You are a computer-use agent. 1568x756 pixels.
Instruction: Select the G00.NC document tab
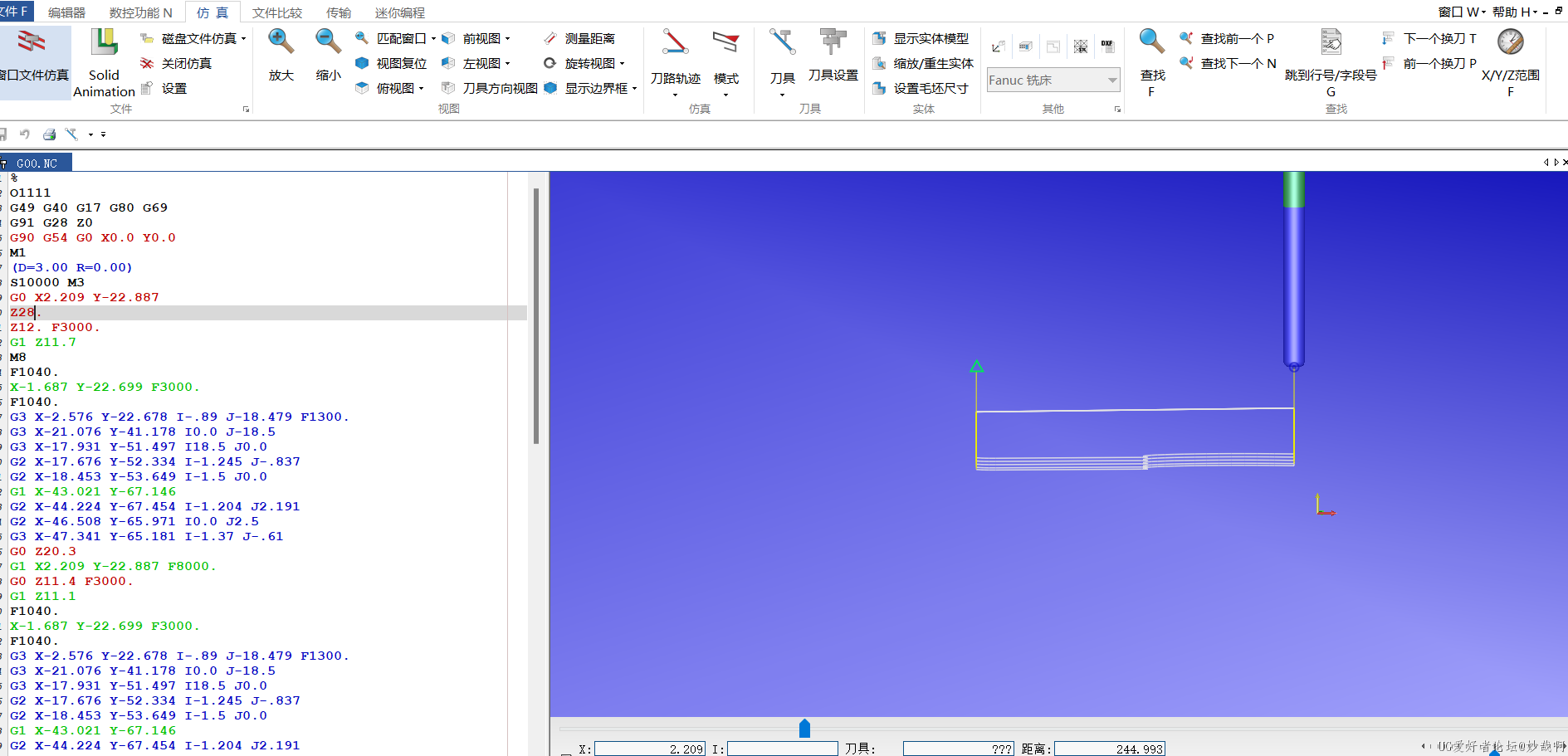coord(37,163)
